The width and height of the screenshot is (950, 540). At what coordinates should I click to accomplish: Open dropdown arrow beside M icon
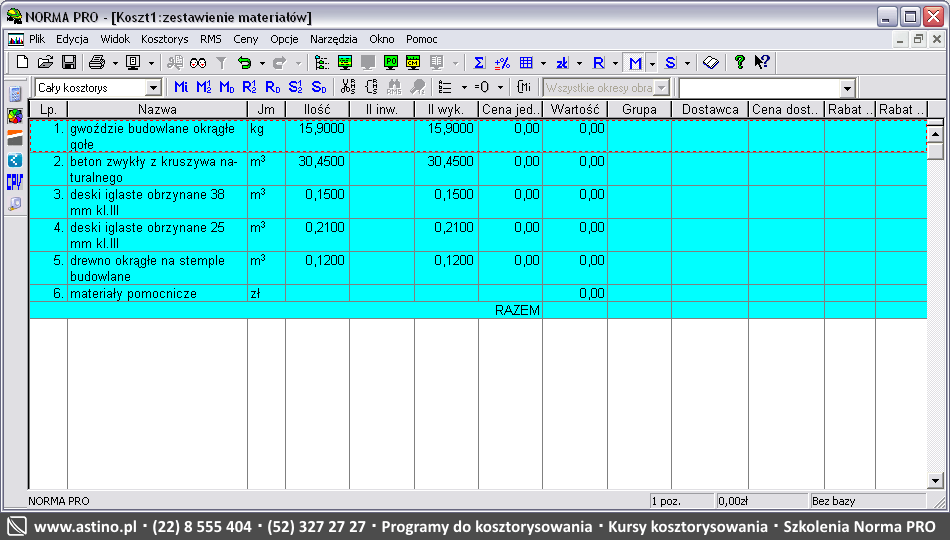click(652, 63)
